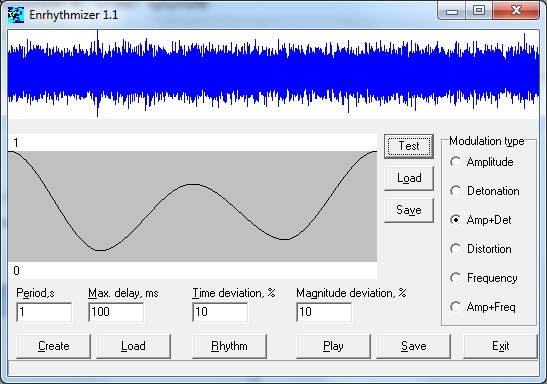Click the 'Max. delay, ms' label
The height and width of the screenshot is (384, 547).
pyautogui.click(x=123, y=293)
